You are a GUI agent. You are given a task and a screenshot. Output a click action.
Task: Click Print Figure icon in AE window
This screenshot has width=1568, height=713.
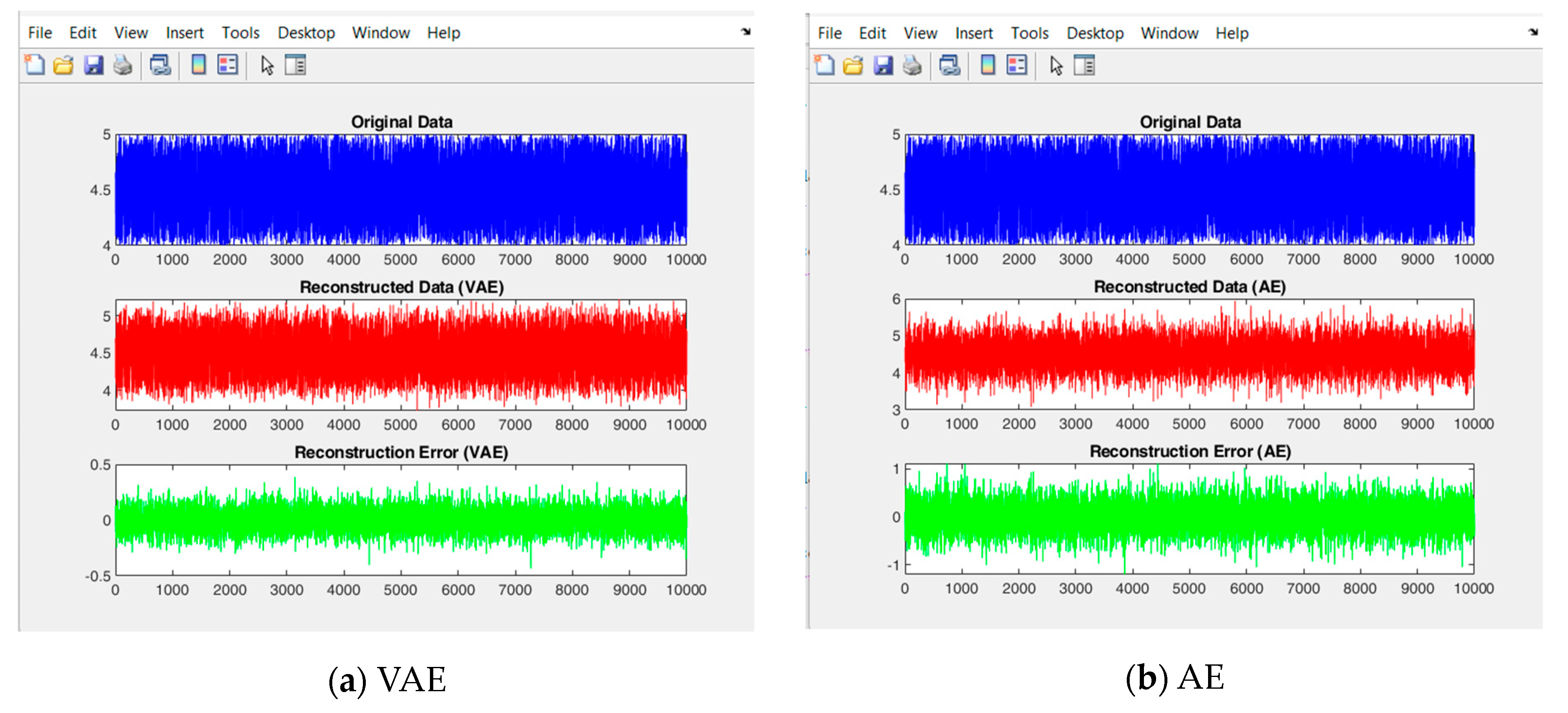912,65
